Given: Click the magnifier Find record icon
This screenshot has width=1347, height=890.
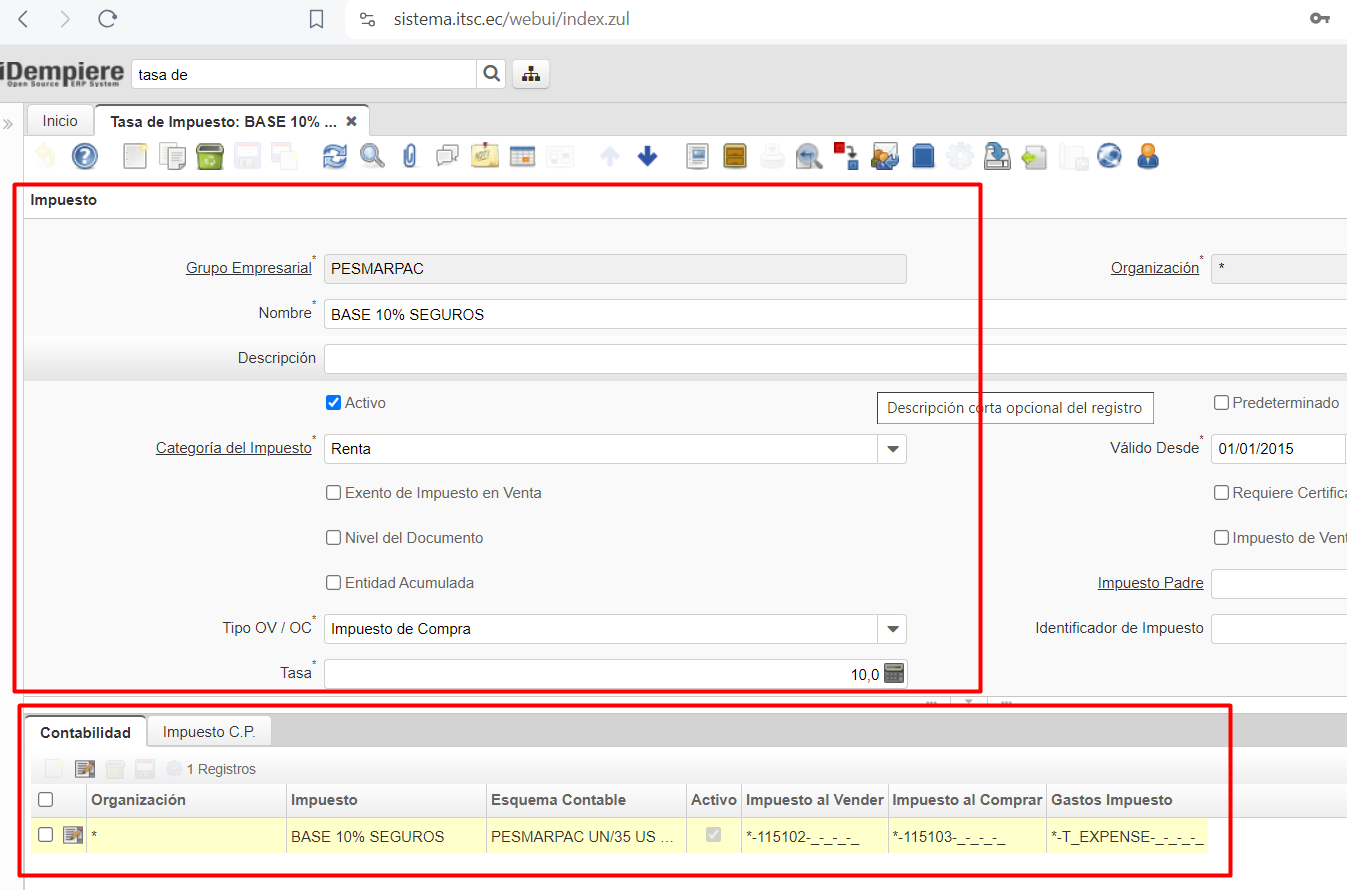Looking at the screenshot, I should coord(372,156).
